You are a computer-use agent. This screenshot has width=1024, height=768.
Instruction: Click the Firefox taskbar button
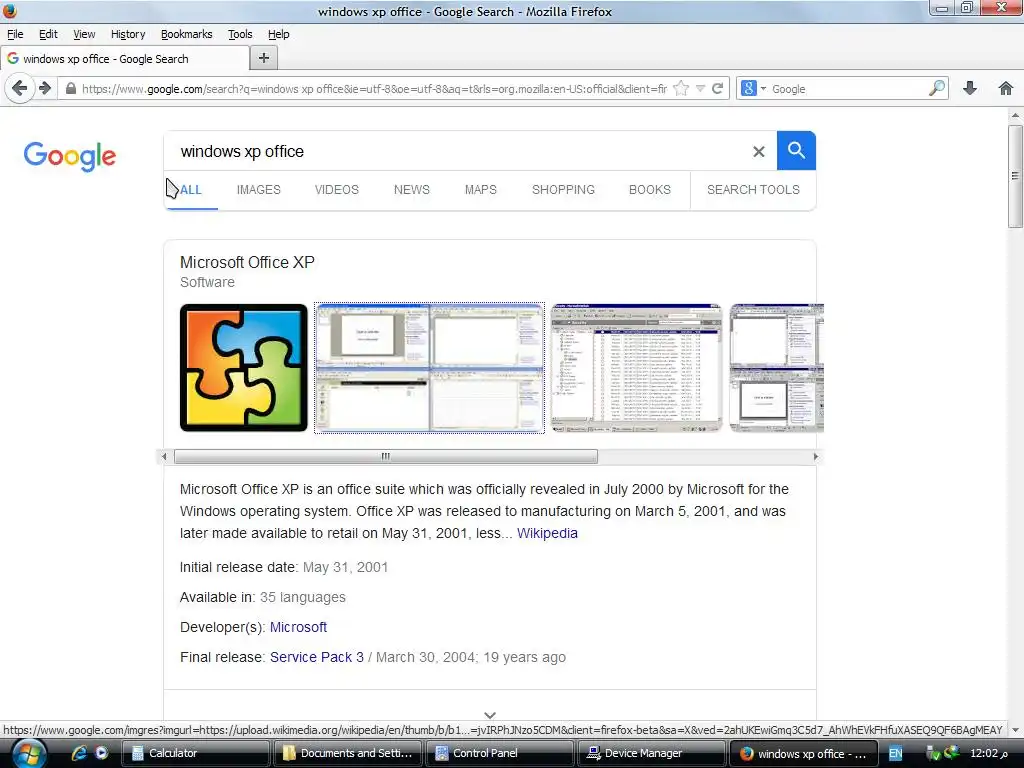click(x=803, y=753)
